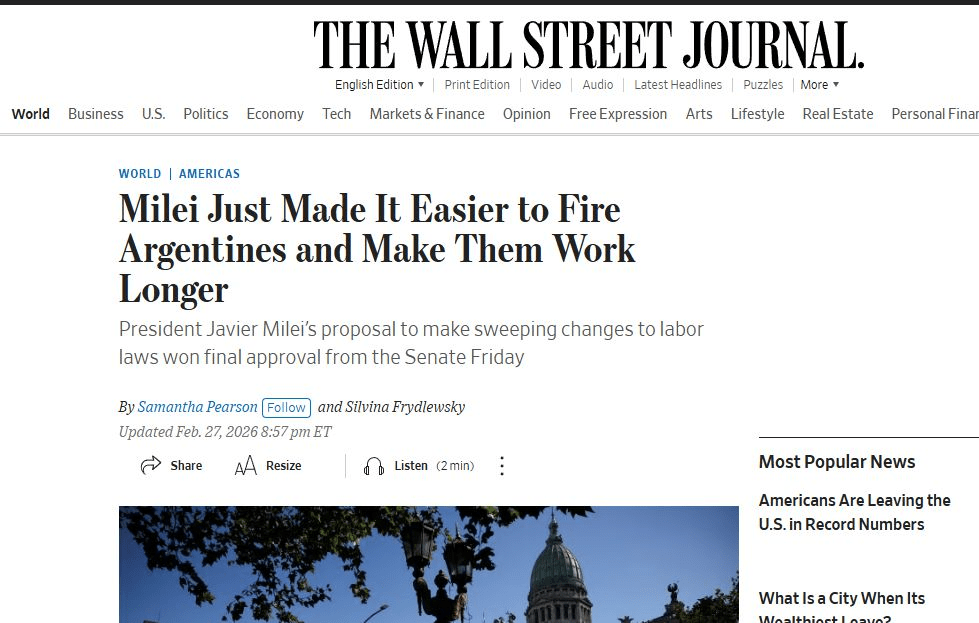Toggle Follow for Samantha Pearson
This screenshot has height=623, width=979.
(286, 408)
